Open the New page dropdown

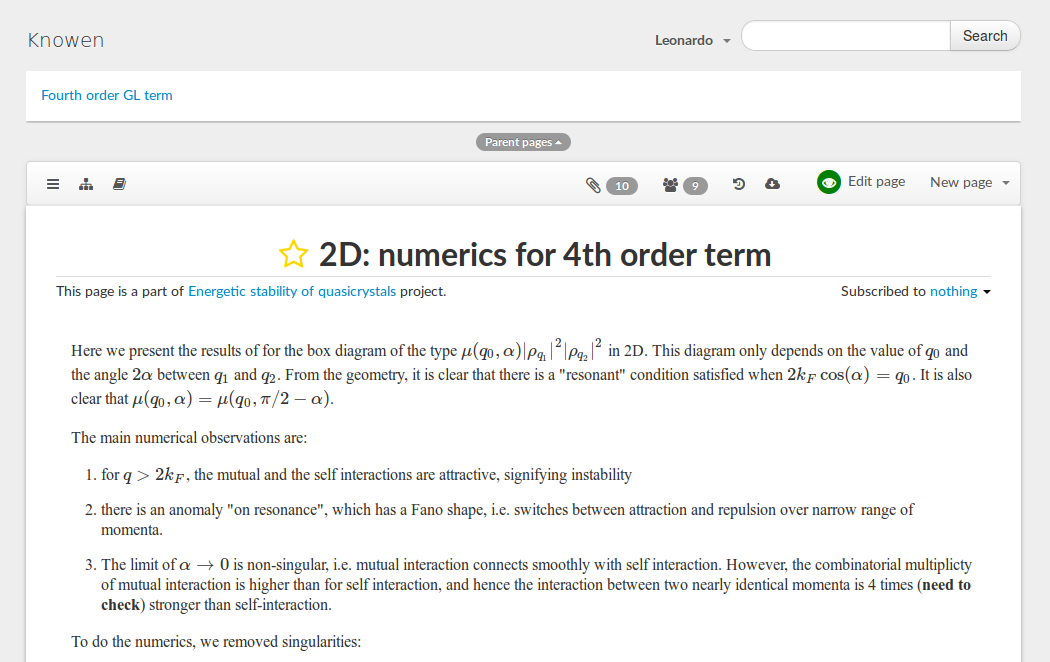click(x=969, y=182)
